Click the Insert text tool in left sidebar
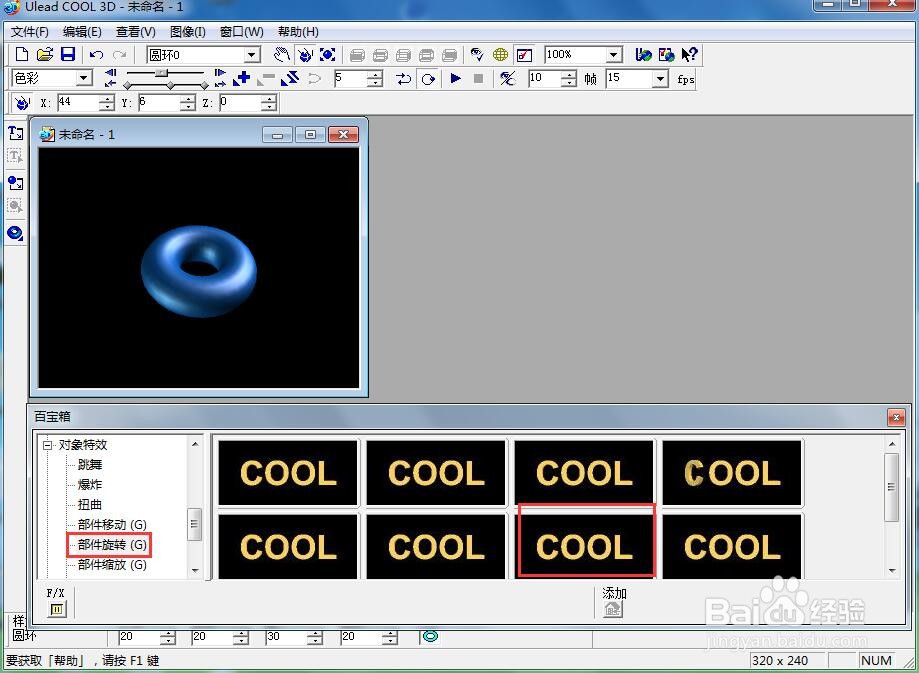 click(x=16, y=134)
